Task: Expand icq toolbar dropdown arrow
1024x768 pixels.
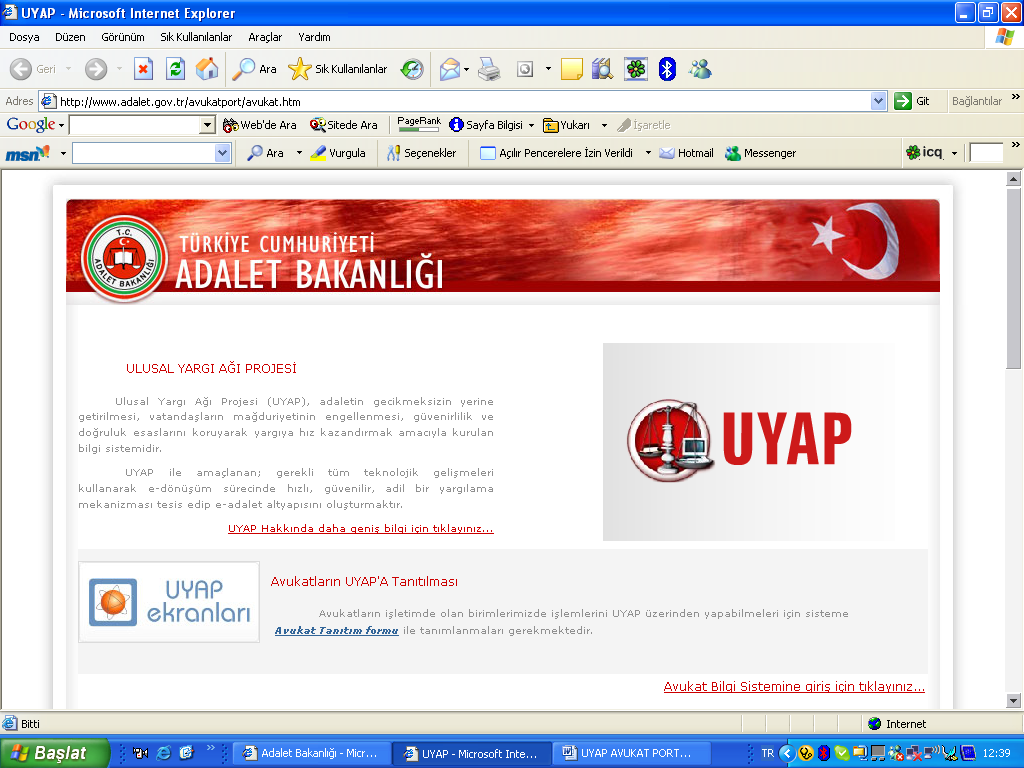Action: (x=954, y=153)
